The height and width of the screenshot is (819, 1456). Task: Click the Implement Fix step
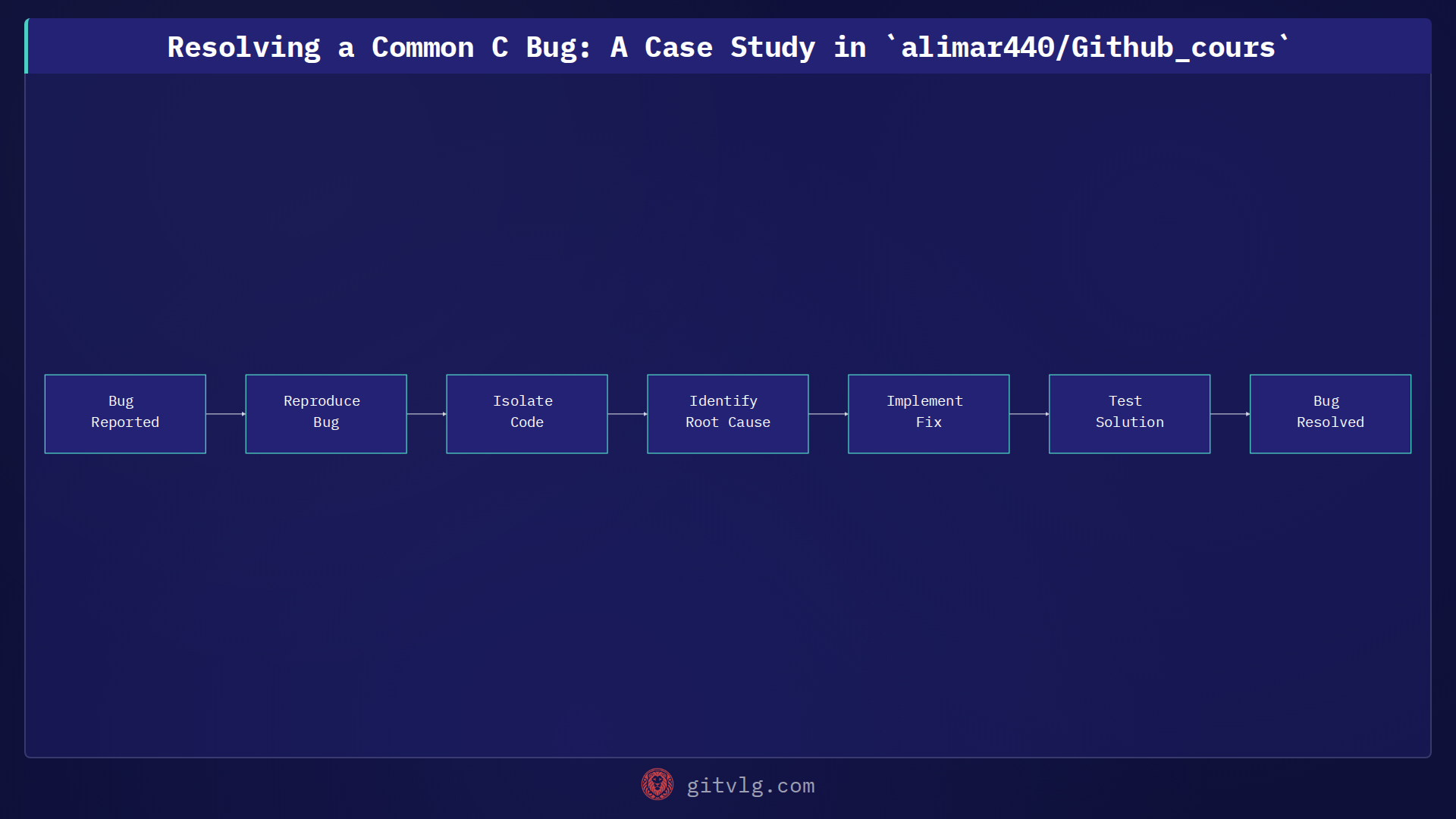click(x=929, y=414)
